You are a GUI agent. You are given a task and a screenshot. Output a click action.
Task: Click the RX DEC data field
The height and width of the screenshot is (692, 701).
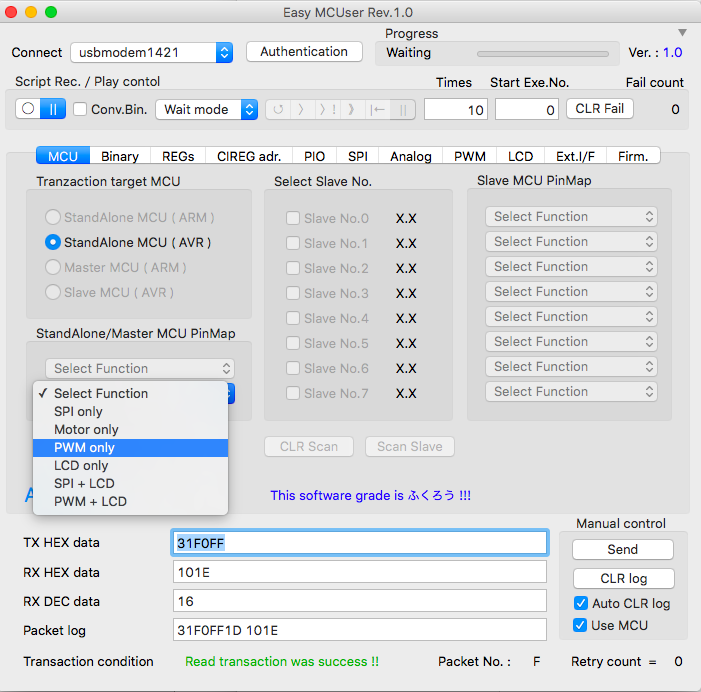pyautogui.click(x=360, y=601)
